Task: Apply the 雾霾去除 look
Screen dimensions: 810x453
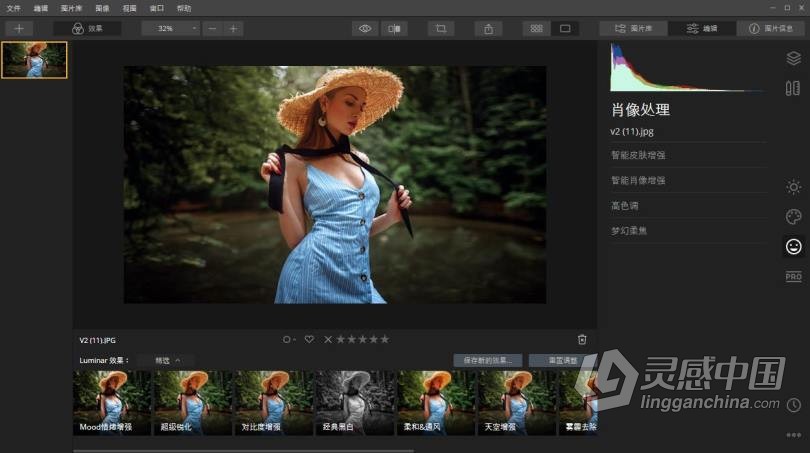Action: click(x=578, y=403)
